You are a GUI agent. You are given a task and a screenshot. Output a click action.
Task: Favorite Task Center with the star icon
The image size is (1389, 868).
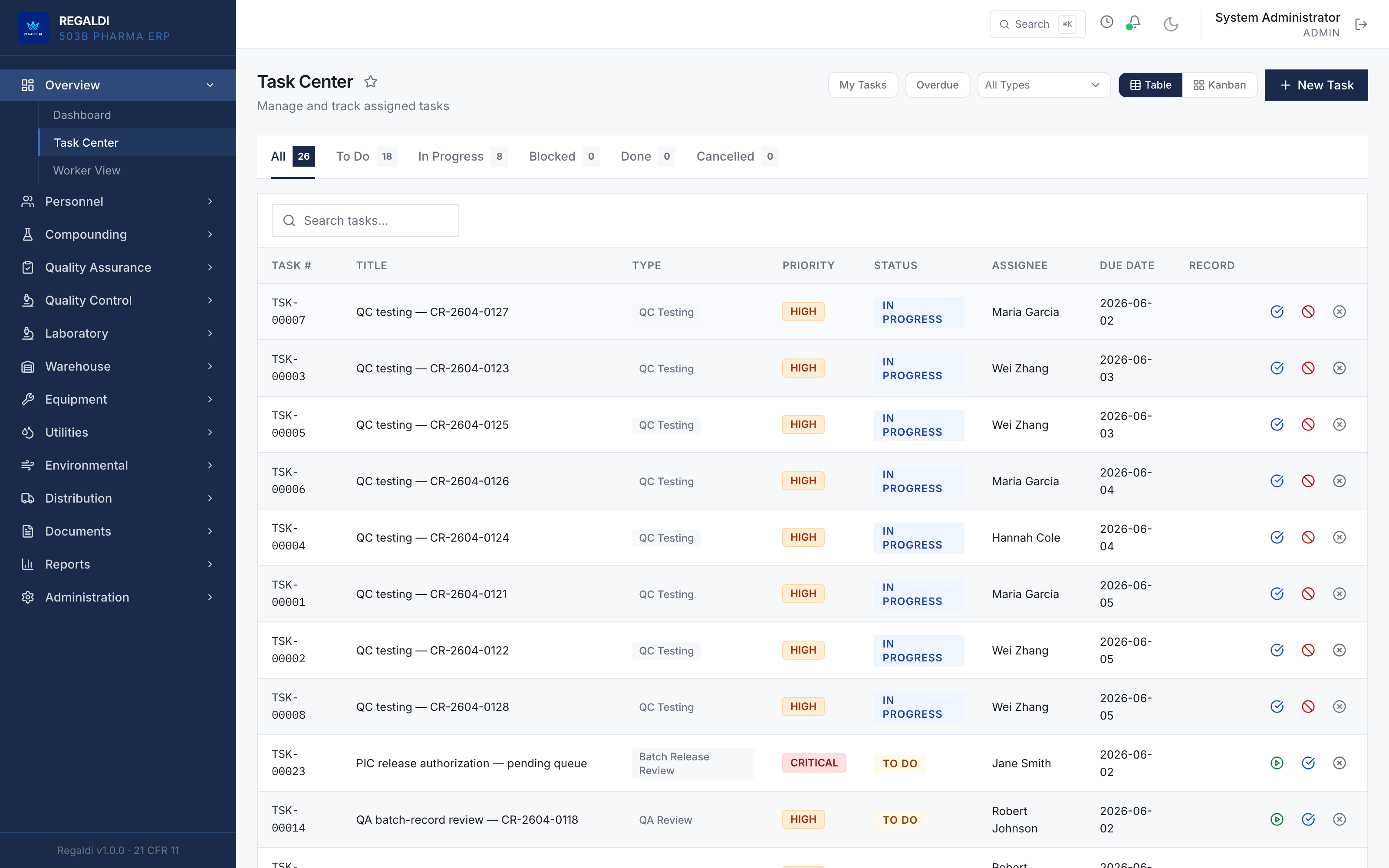point(371,82)
